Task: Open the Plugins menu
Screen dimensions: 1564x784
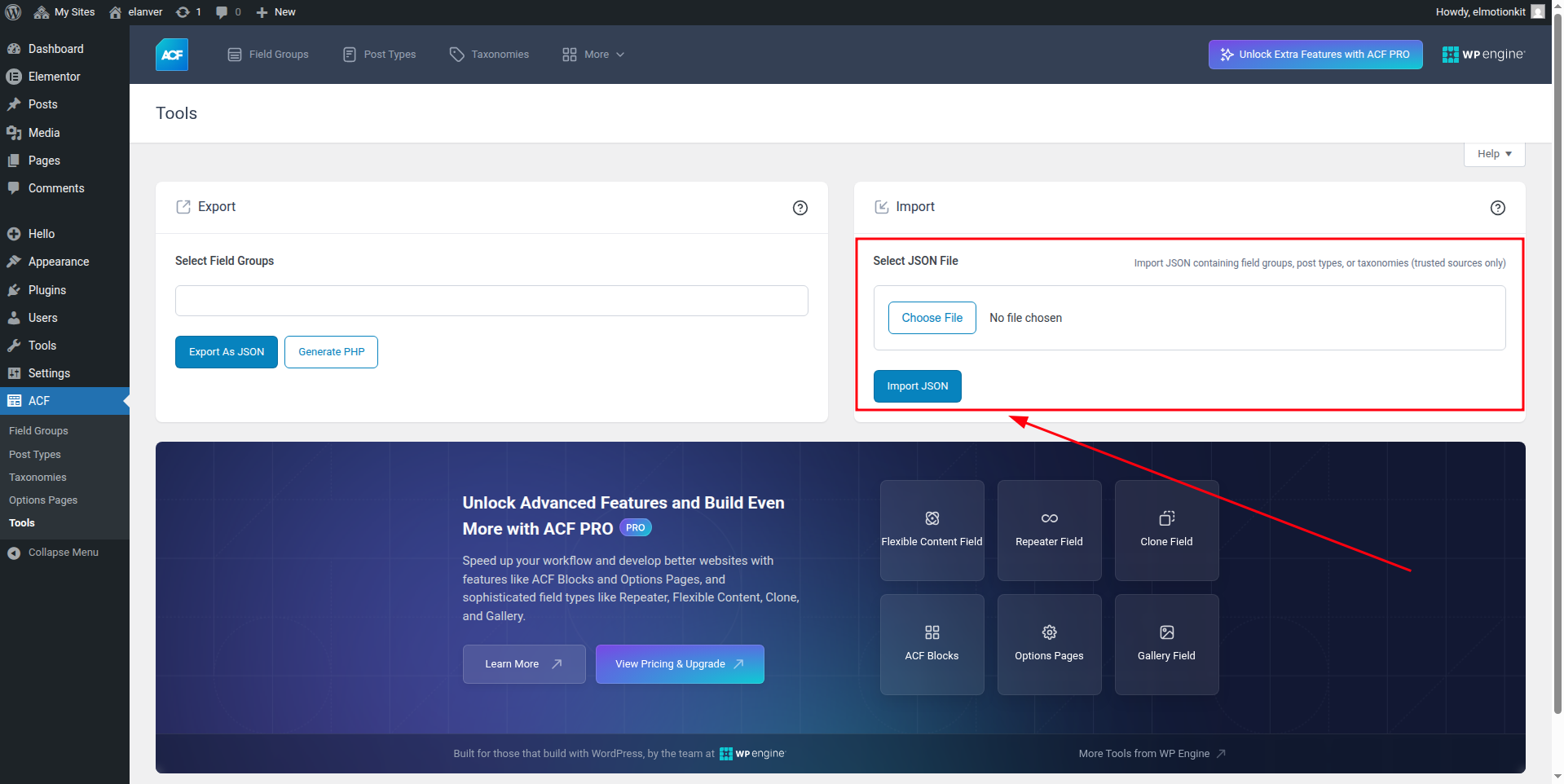Action: [64, 290]
